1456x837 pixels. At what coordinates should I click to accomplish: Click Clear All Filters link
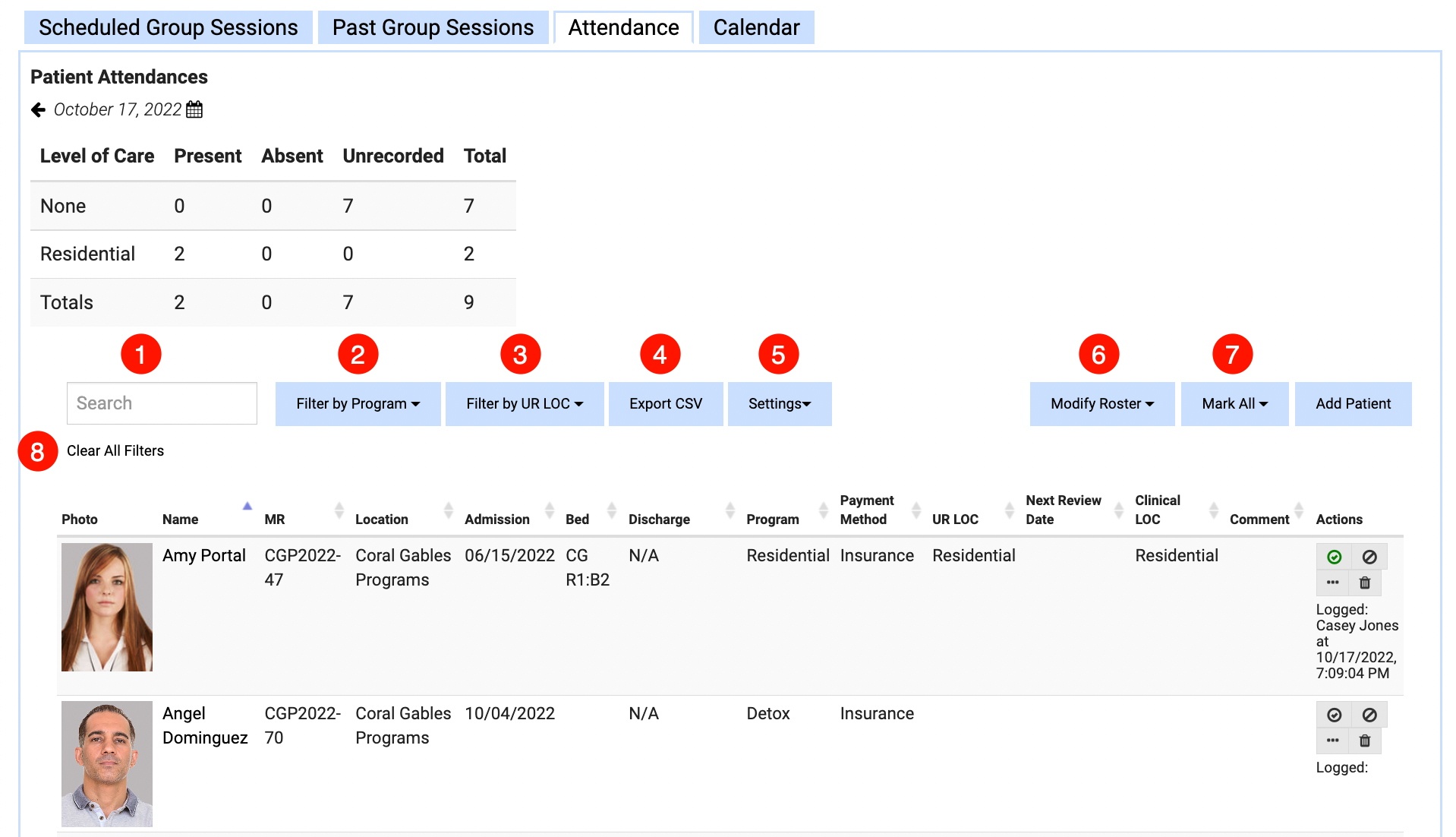(115, 451)
